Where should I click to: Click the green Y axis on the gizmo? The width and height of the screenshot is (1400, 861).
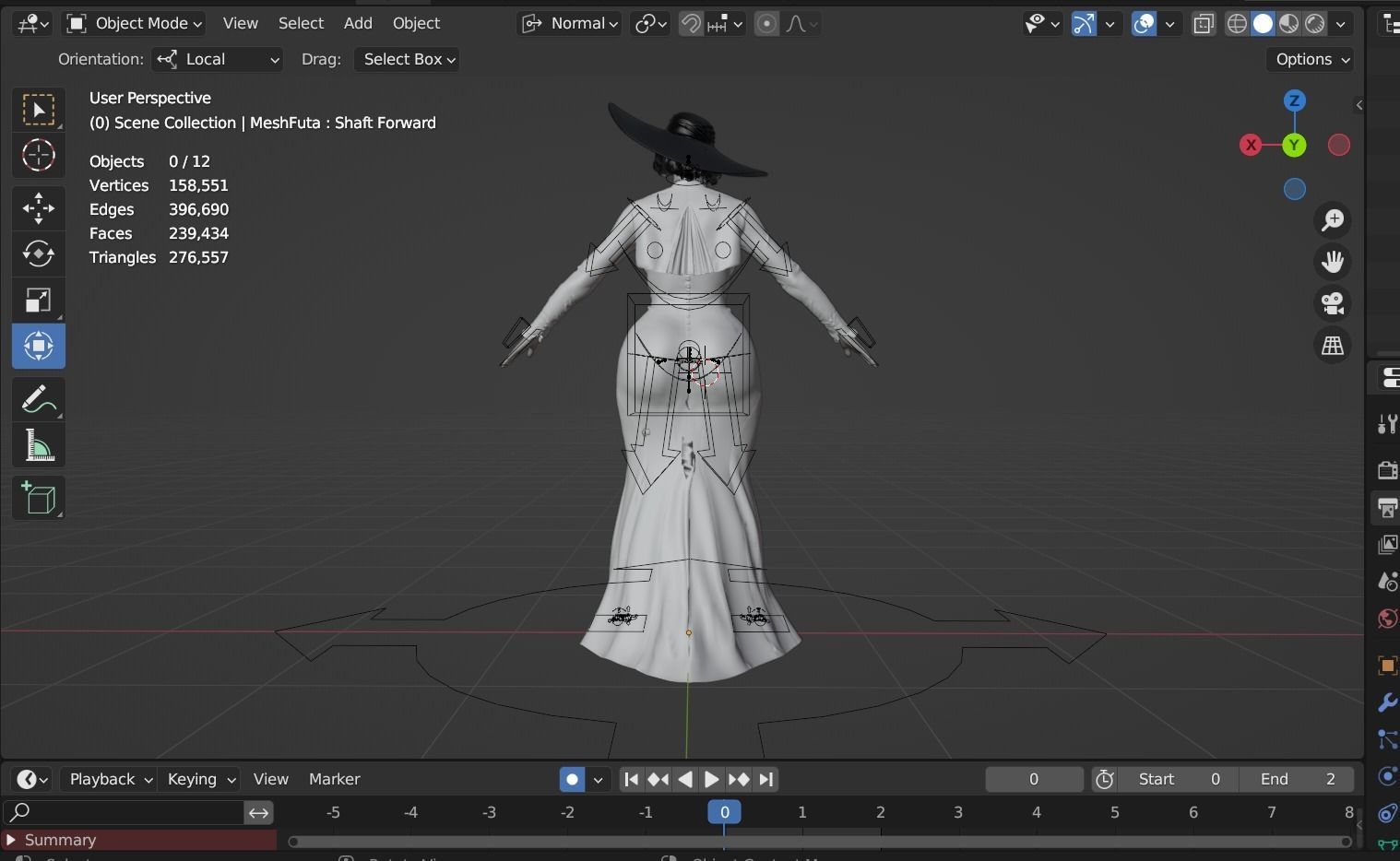pos(1294,145)
